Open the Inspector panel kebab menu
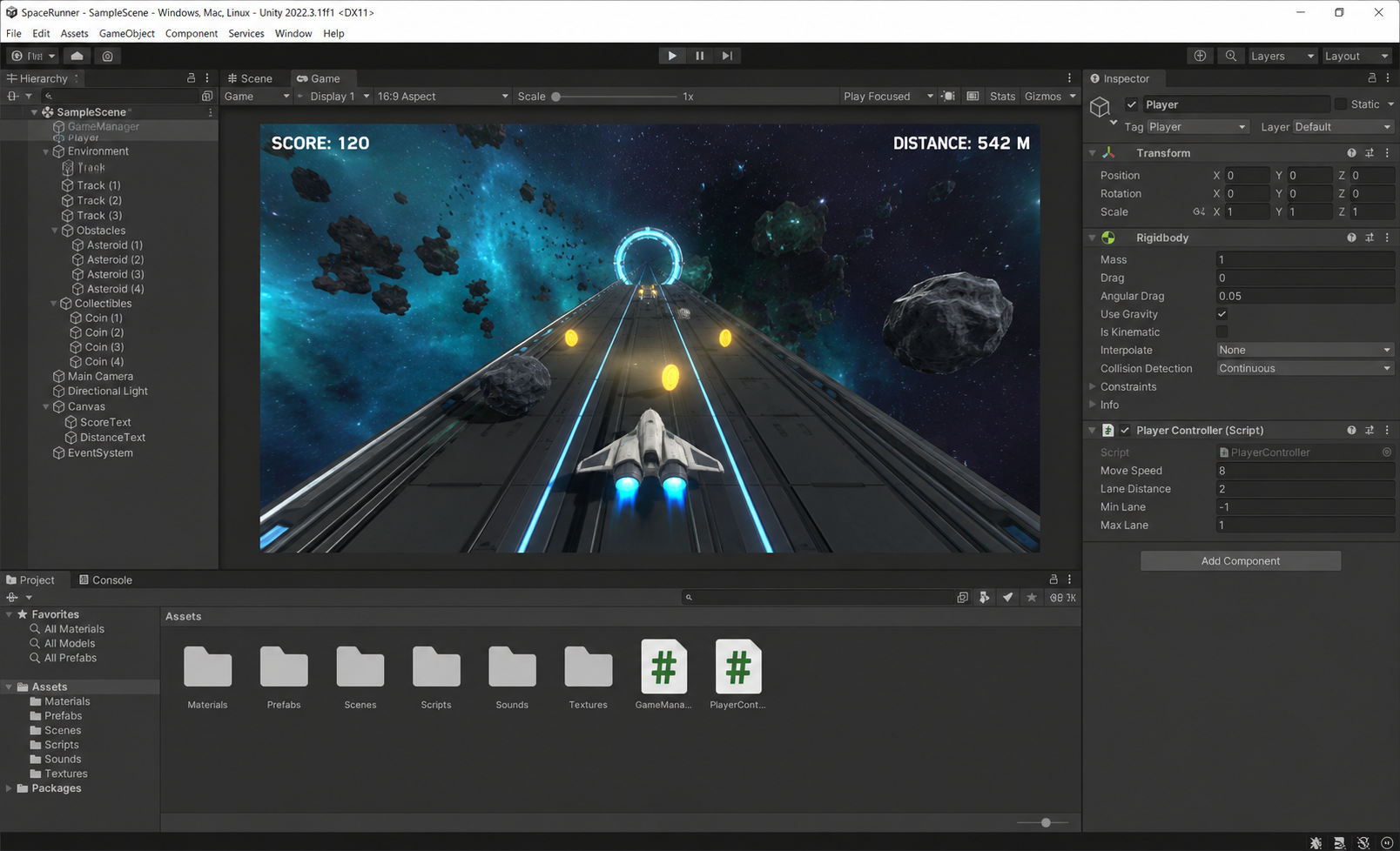This screenshot has width=1400, height=851. tap(1388, 78)
